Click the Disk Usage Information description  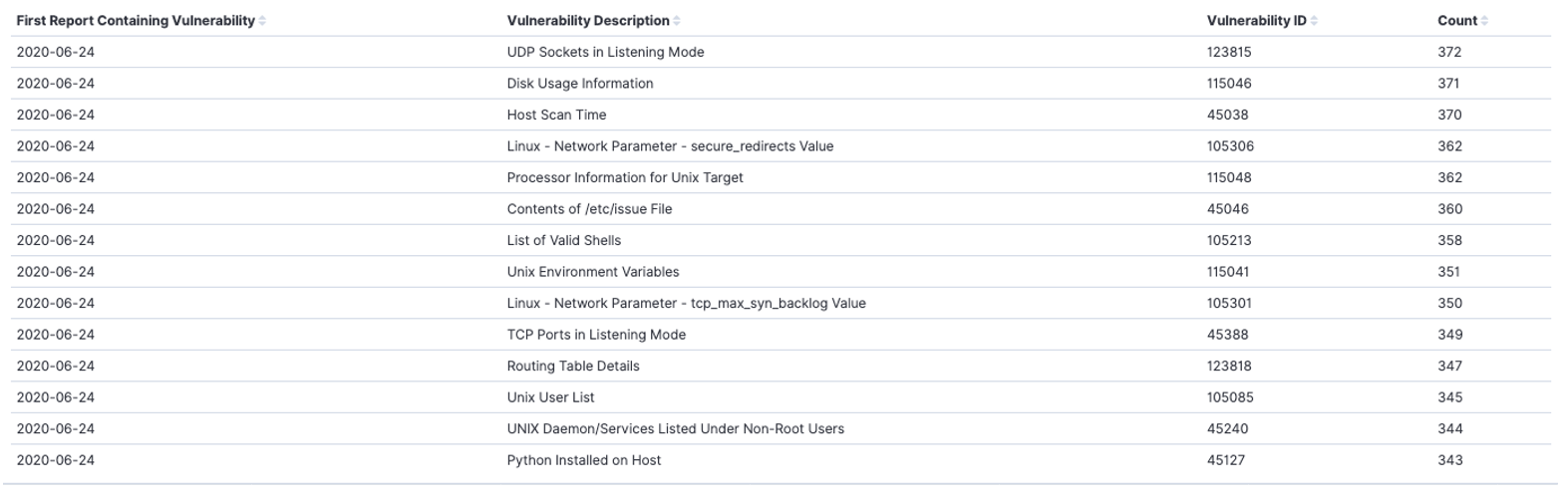(x=579, y=84)
